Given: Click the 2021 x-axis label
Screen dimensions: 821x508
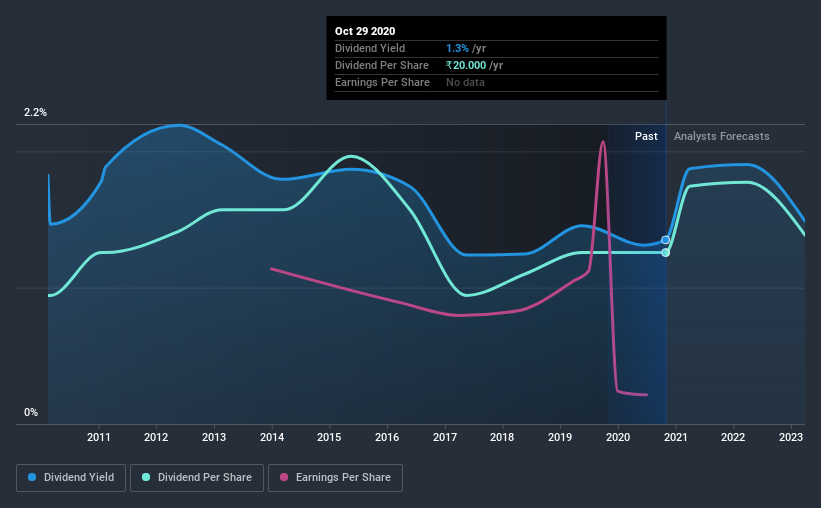Looking at the screenshot, I should coord(675,437).
